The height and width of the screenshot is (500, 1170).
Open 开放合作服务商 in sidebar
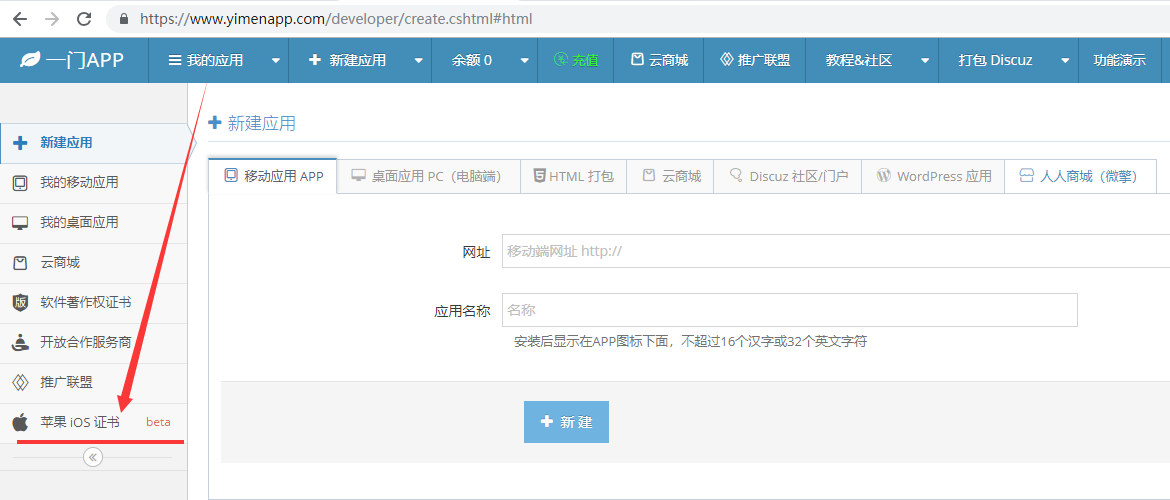tap(93, 343)
